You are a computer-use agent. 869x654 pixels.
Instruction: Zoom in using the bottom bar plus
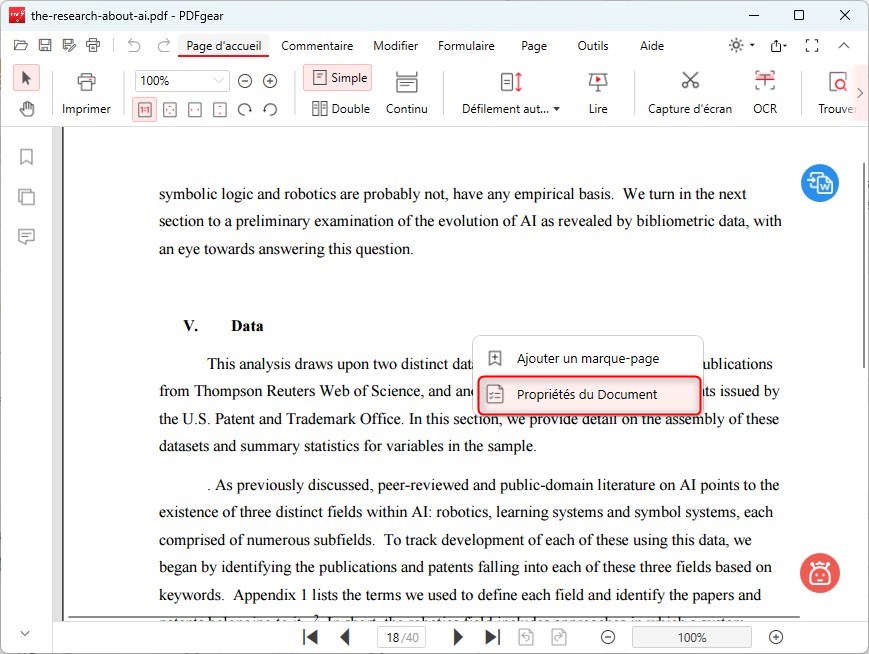pos(776,637)
